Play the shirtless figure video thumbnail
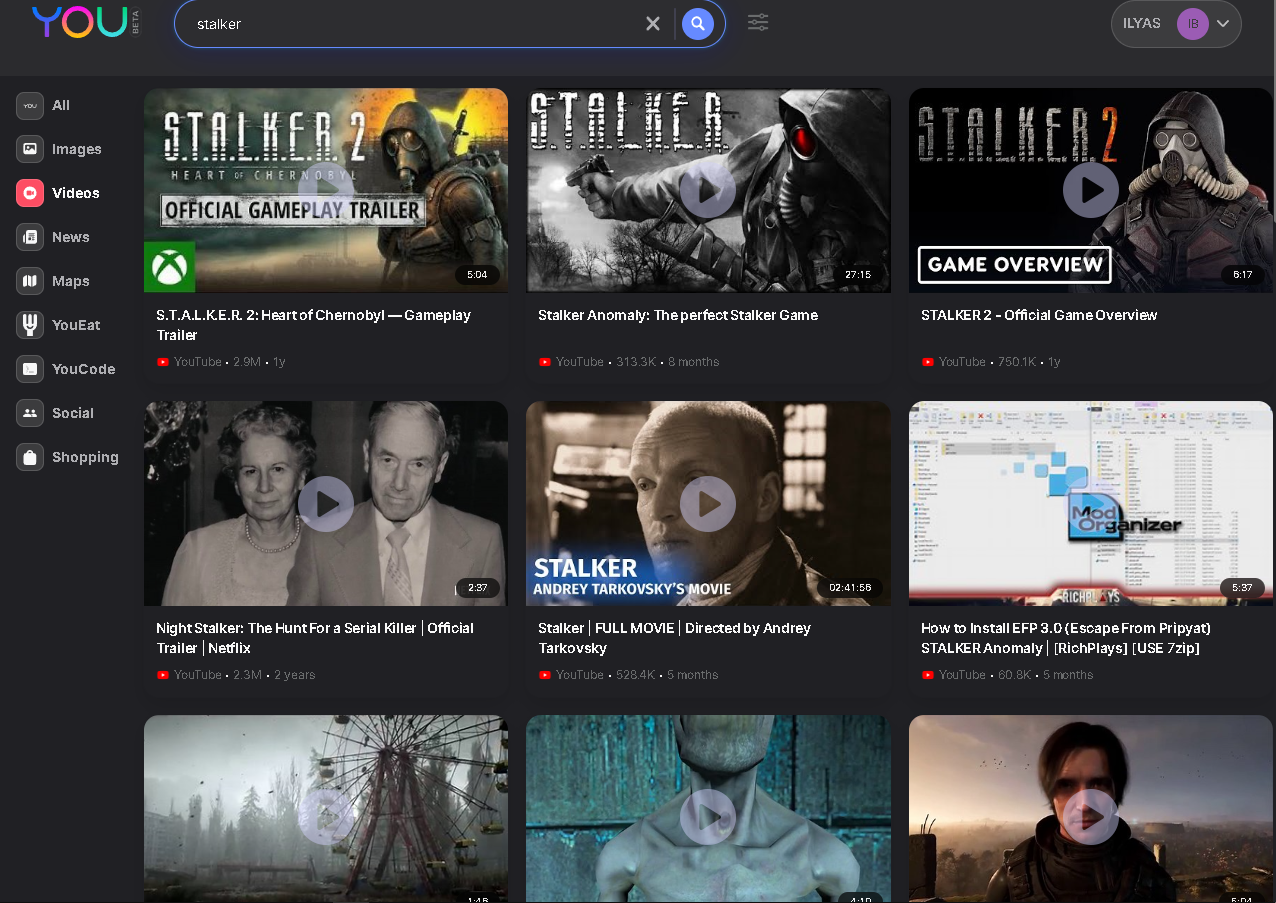Image resolution: width=1276 pixels, height=903 pixels. (708, 816)
